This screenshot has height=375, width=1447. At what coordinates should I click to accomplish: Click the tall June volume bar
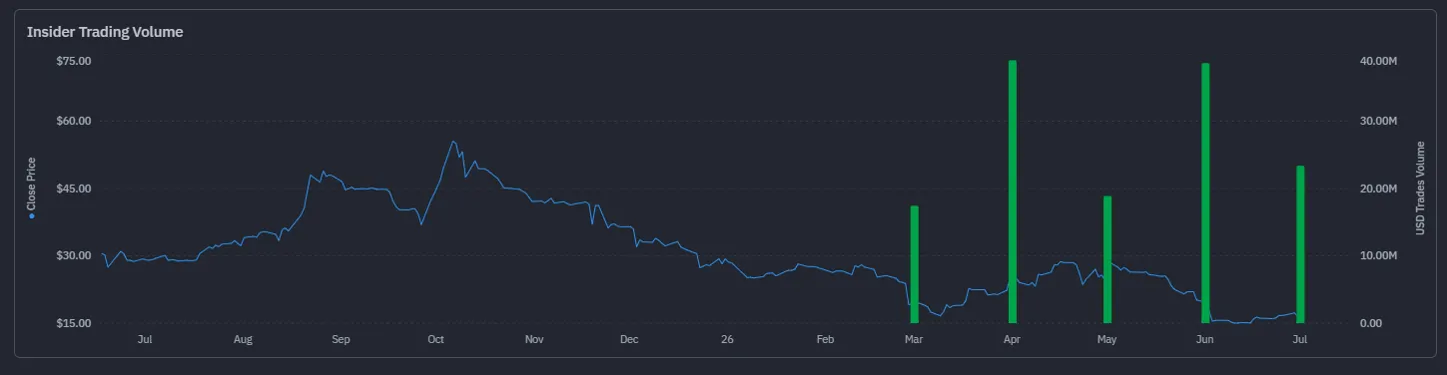tap(1205, 193)
